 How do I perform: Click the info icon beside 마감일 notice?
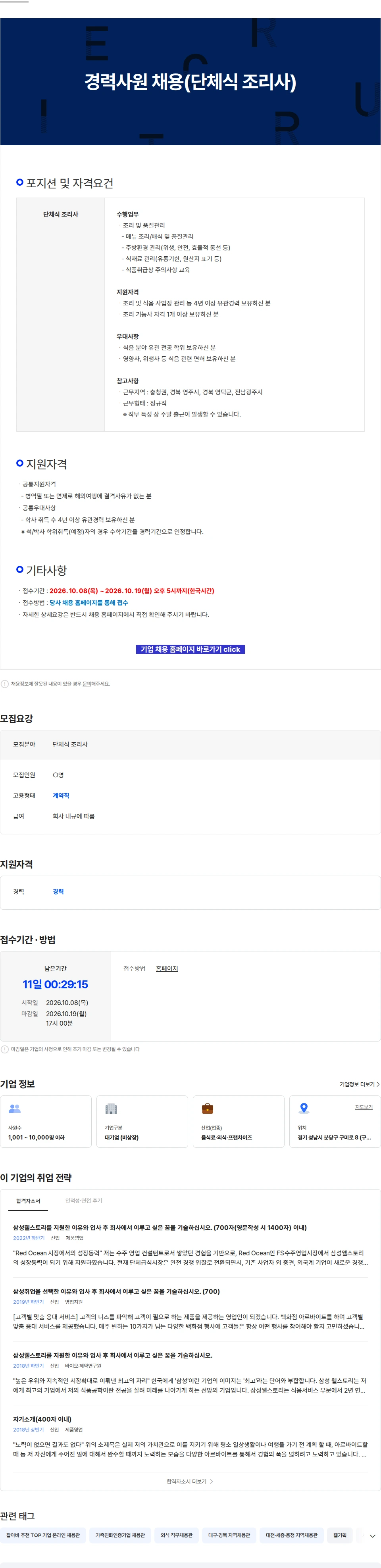click(5, 1049)
